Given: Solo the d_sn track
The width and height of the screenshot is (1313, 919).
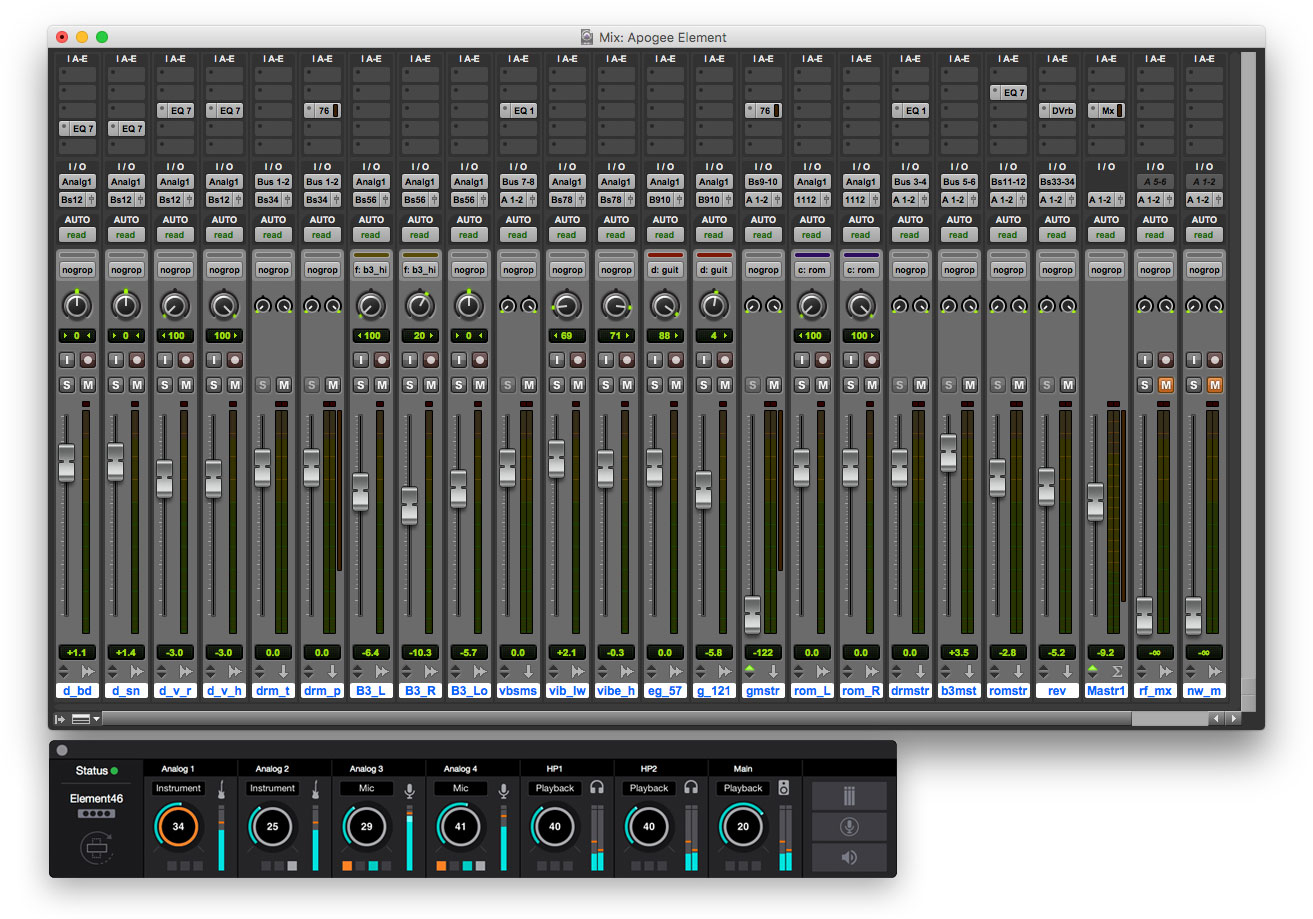Looking at the screenshot, I should [116, 385].
